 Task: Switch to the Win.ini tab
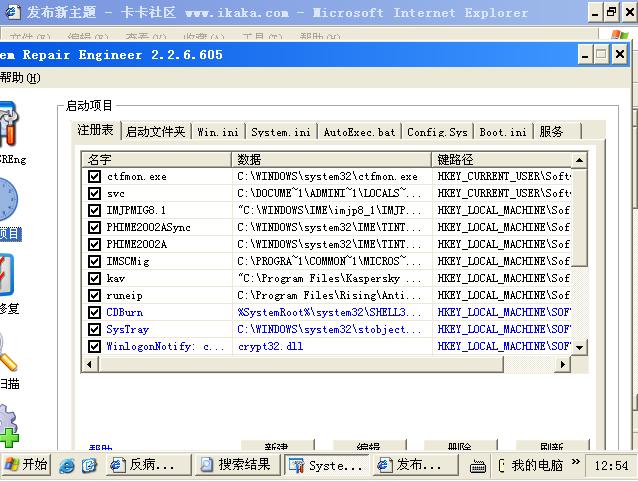tap(218, 132)
